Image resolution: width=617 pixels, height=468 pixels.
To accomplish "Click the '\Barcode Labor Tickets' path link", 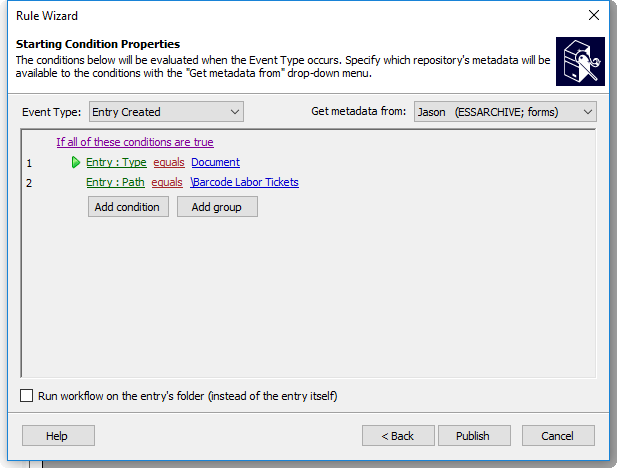I will pyautogui.click(x=244, y=182).
